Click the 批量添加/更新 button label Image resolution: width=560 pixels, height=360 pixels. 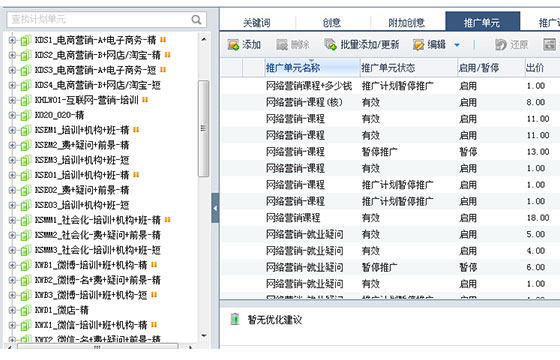coord(370,45)
